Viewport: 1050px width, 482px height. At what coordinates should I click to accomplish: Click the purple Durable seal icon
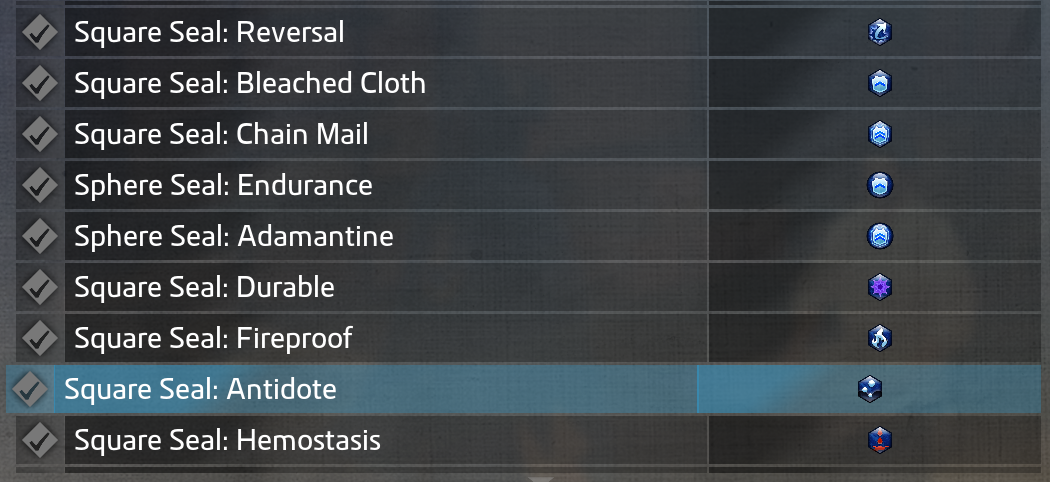879,288
